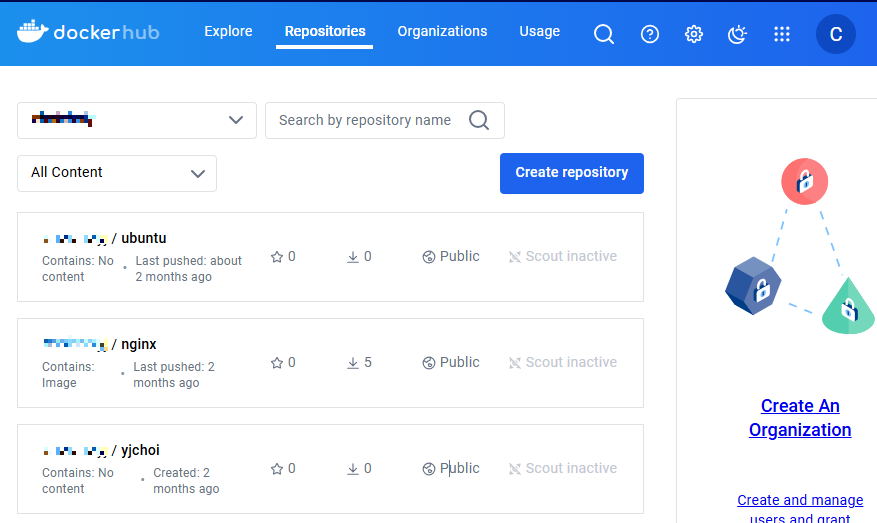Viewport: 877px width, 523px height.
Task: Click Scout inactive icon on nginx row
Action: pos(515,363)
